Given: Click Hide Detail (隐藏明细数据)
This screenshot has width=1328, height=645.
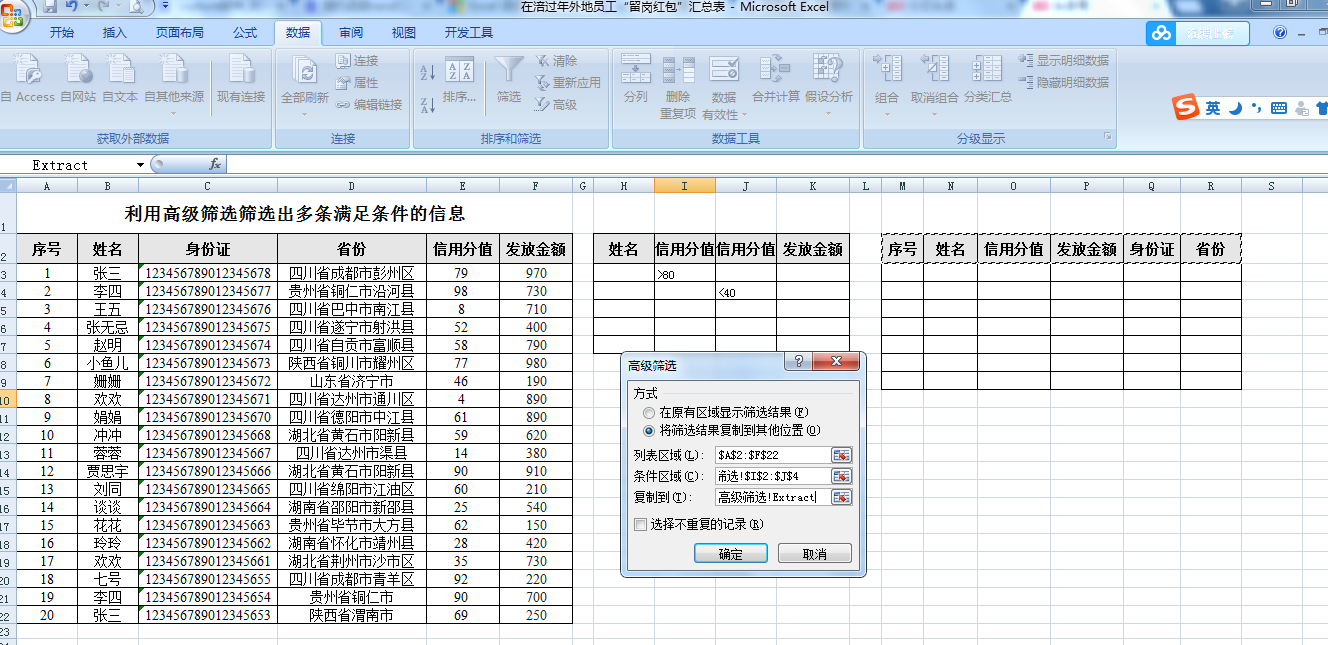Looking at the screenshot, I should coord(1064,83).
